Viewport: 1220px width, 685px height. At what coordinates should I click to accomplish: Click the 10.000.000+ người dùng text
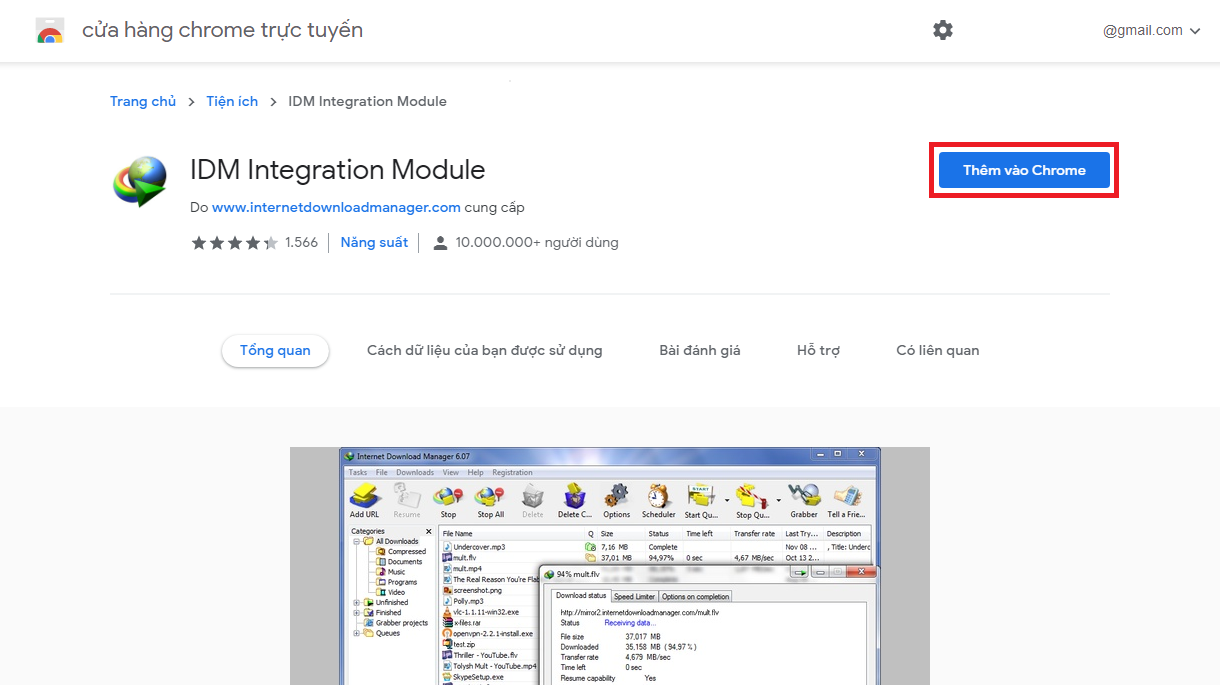click(537, 242)
